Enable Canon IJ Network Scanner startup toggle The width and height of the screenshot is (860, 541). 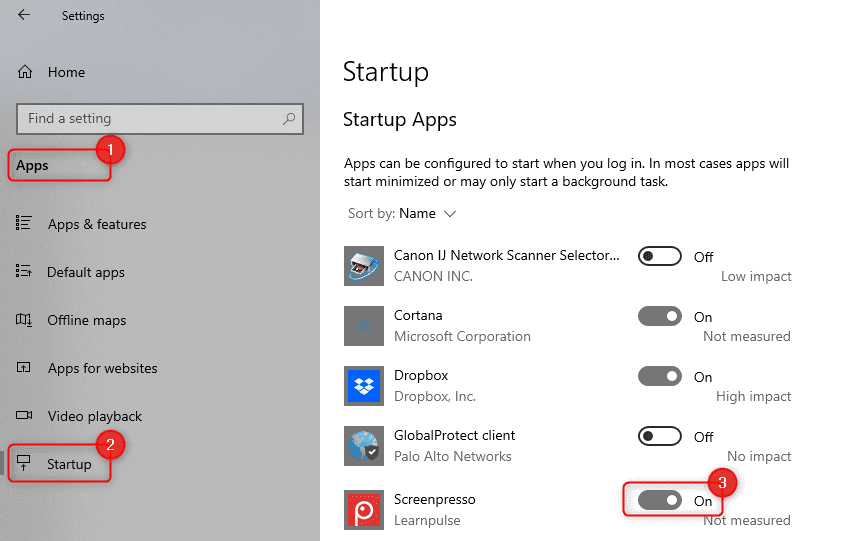659,257
